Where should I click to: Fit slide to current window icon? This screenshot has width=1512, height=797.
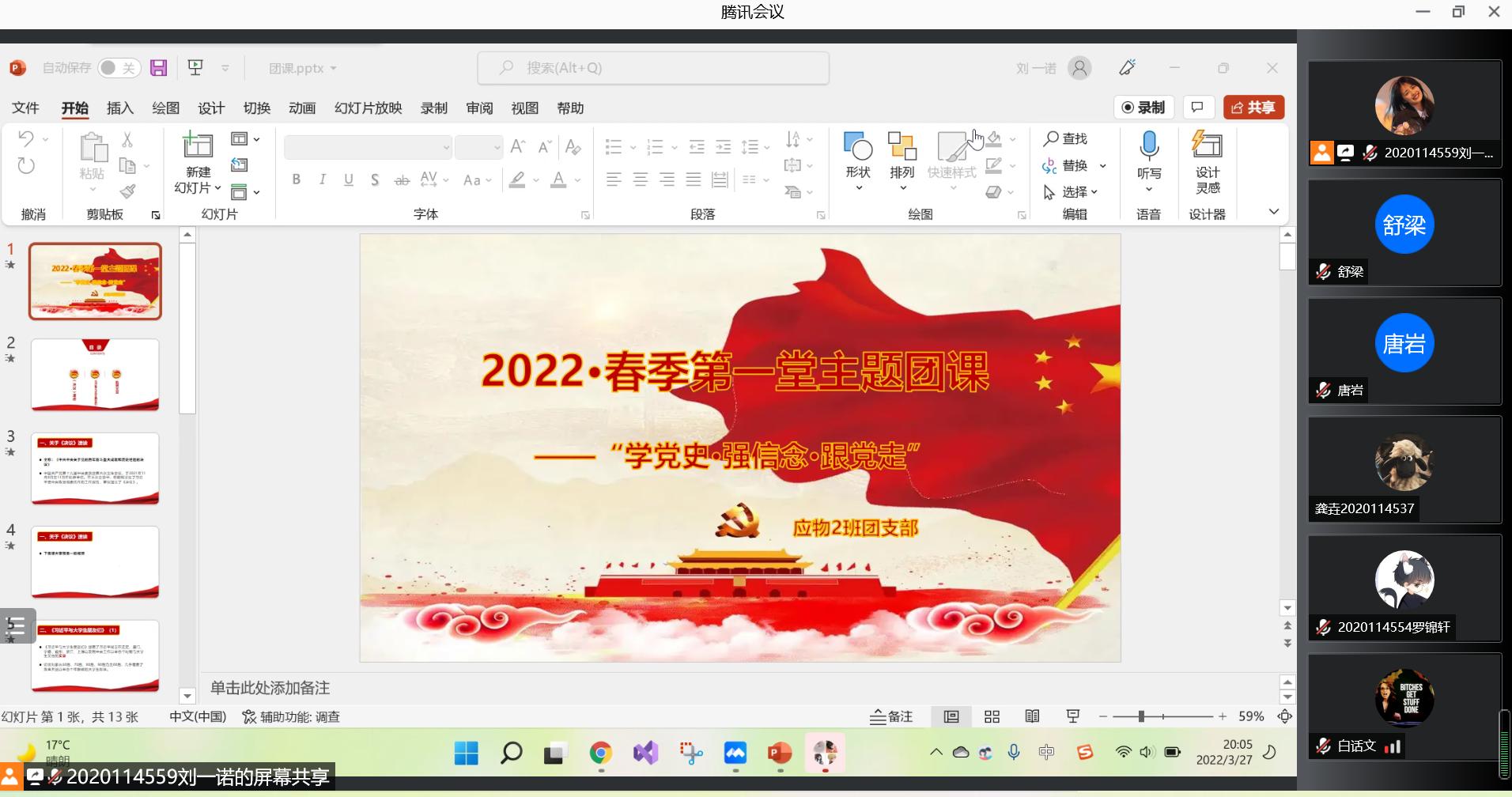point(1285,716)
